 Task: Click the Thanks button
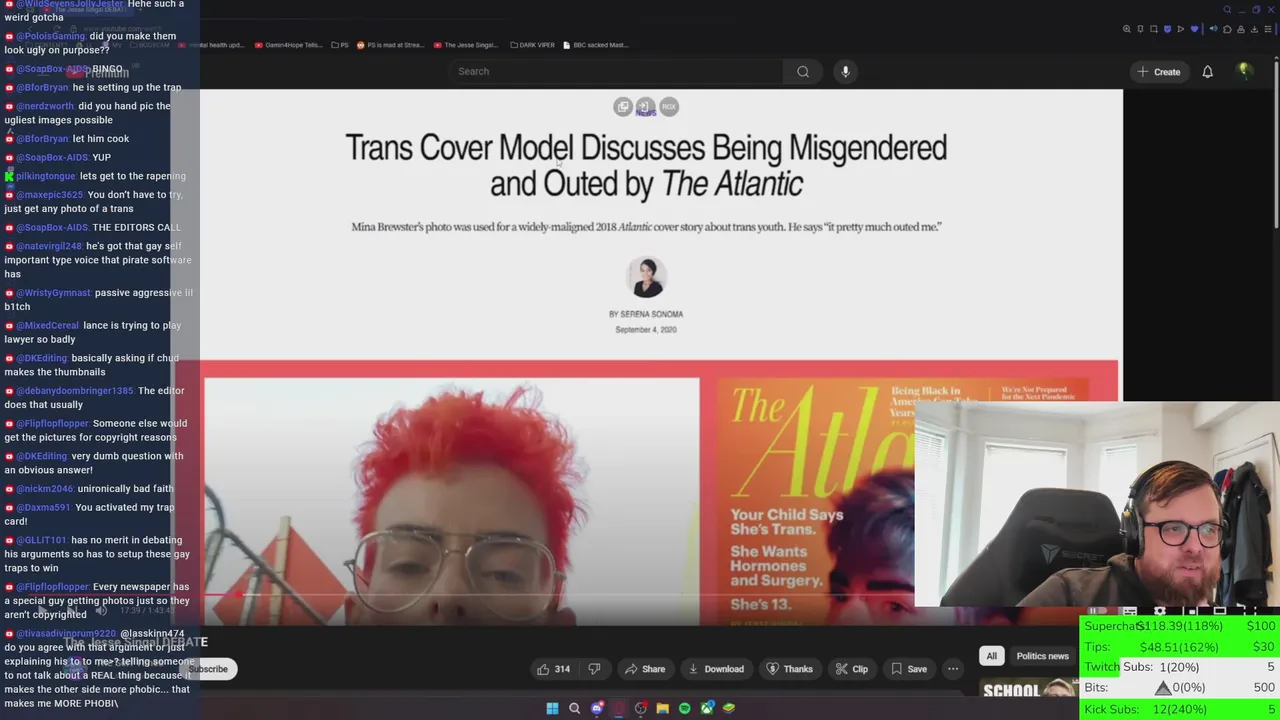pos(789,669)
